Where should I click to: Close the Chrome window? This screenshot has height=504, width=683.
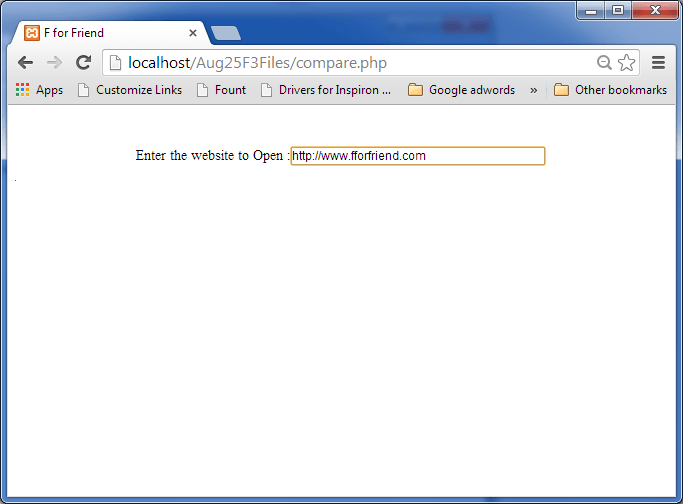pos(655,10)
